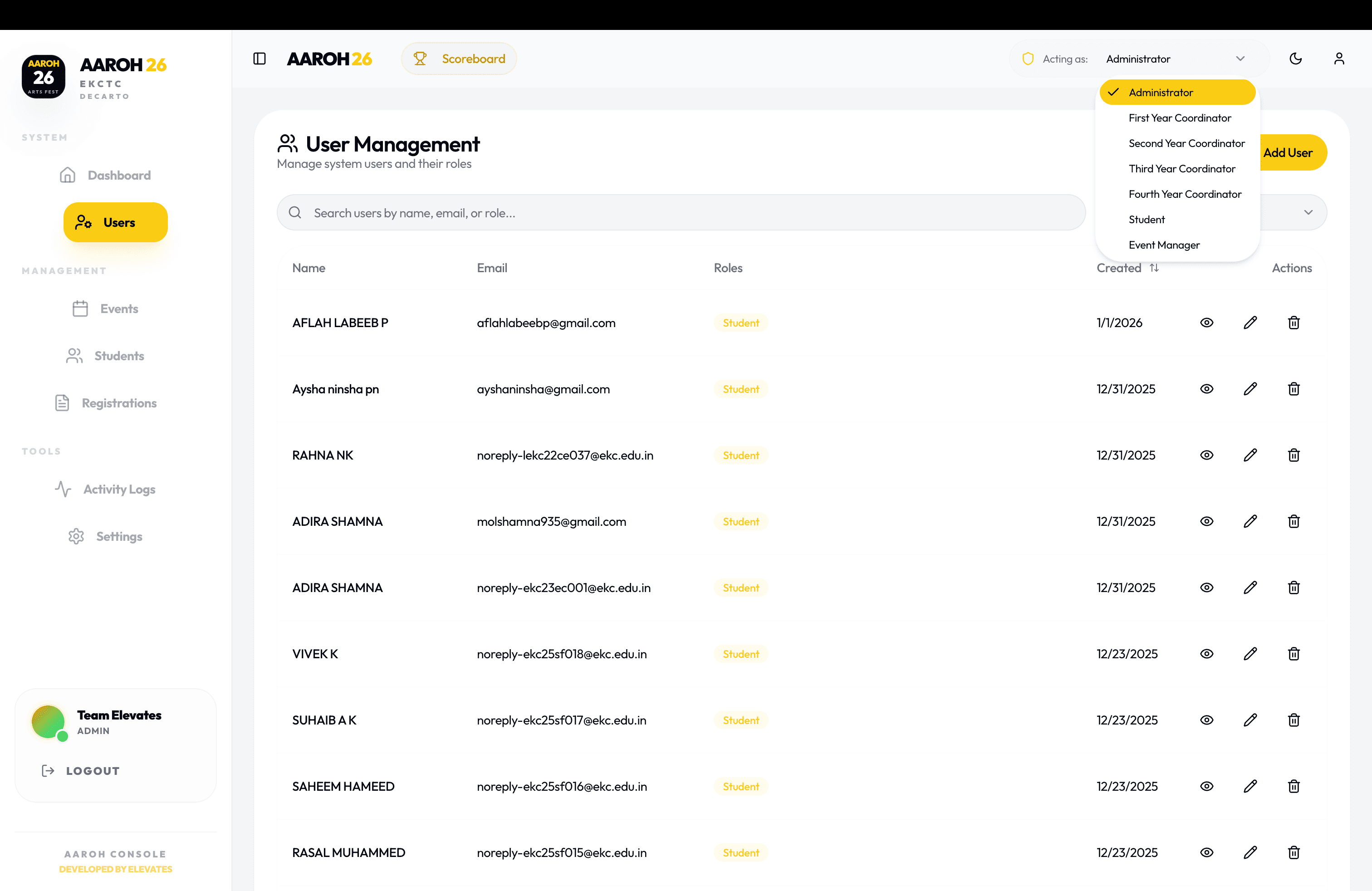View details for AFLAH LABEEB P

coord(1206,323)
